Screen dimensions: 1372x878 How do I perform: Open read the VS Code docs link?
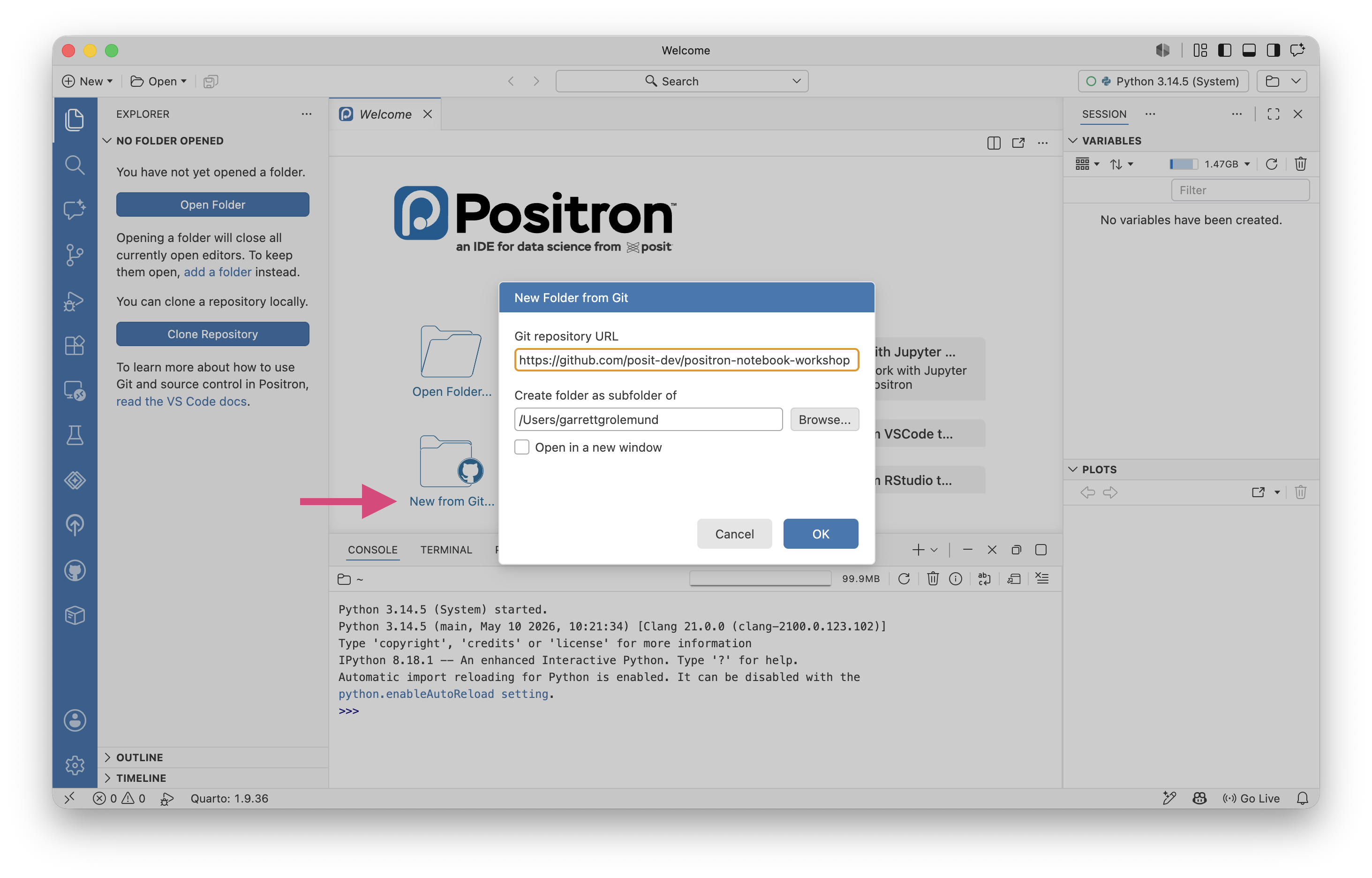[x=181, y=401]
